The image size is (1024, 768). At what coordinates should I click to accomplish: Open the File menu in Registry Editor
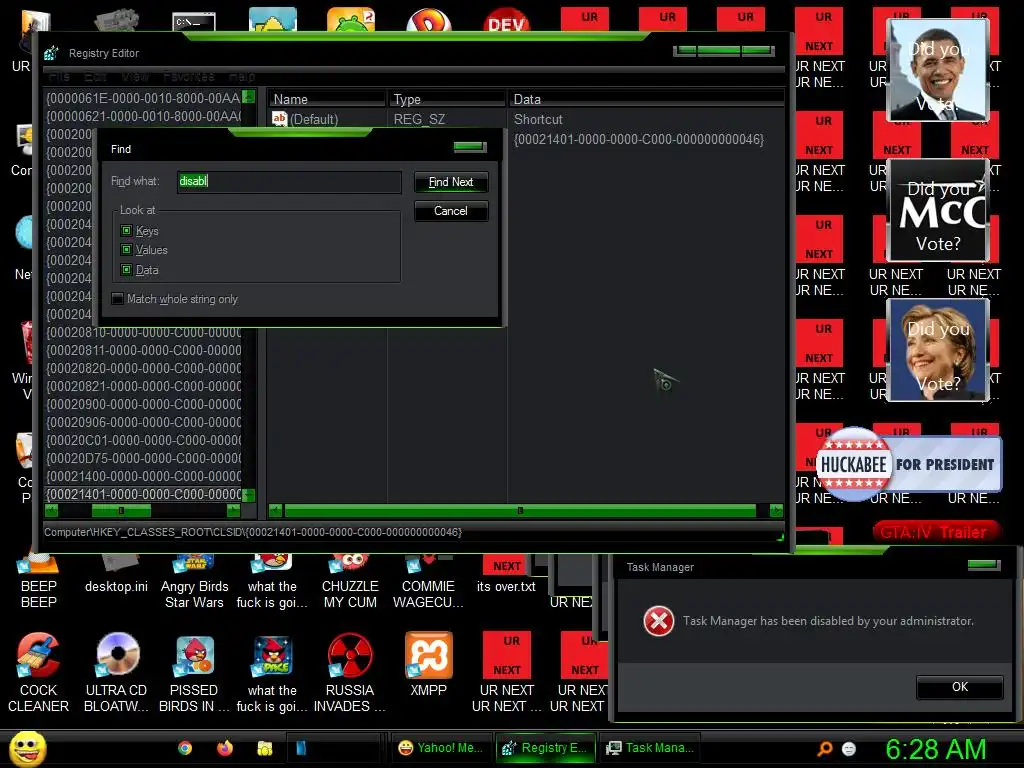pyautogui.click(x=59, y=76)
